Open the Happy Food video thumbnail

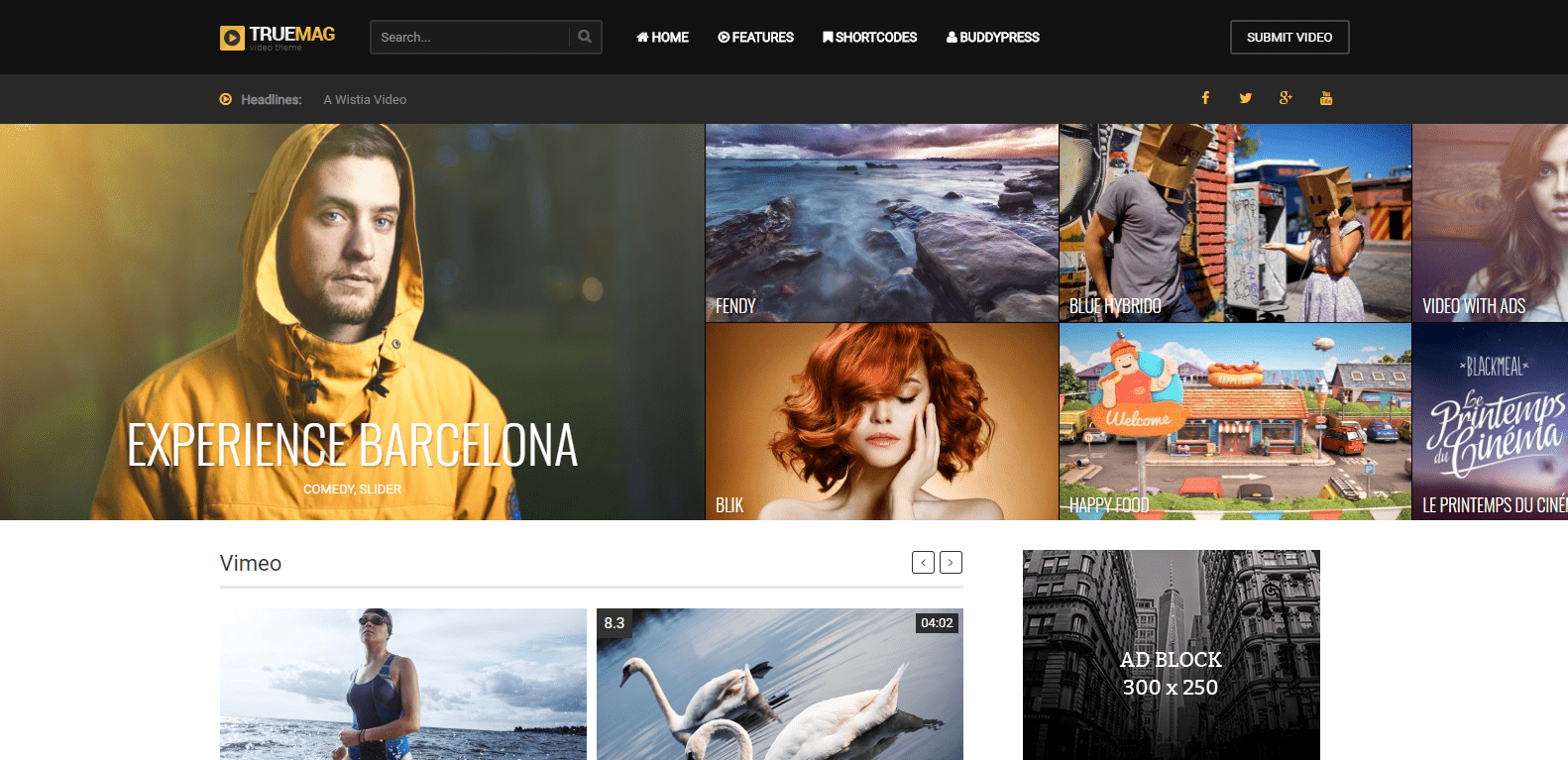click(1235, 422)
